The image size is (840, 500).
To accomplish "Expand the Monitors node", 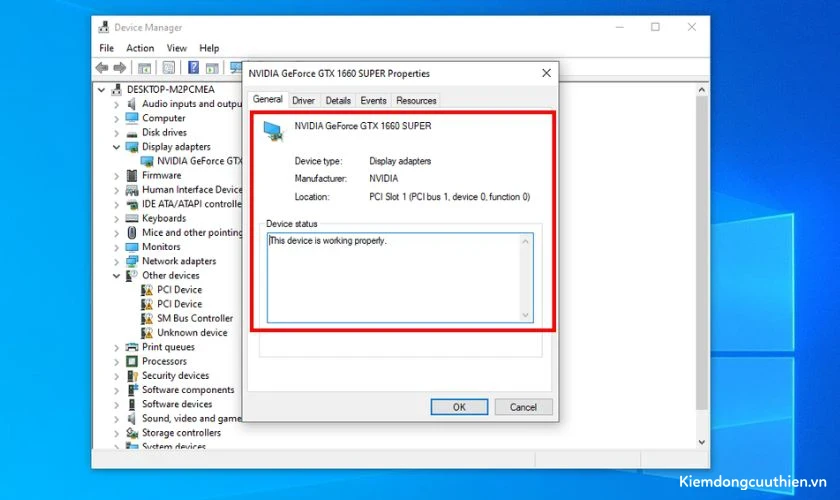I will 116,247.
